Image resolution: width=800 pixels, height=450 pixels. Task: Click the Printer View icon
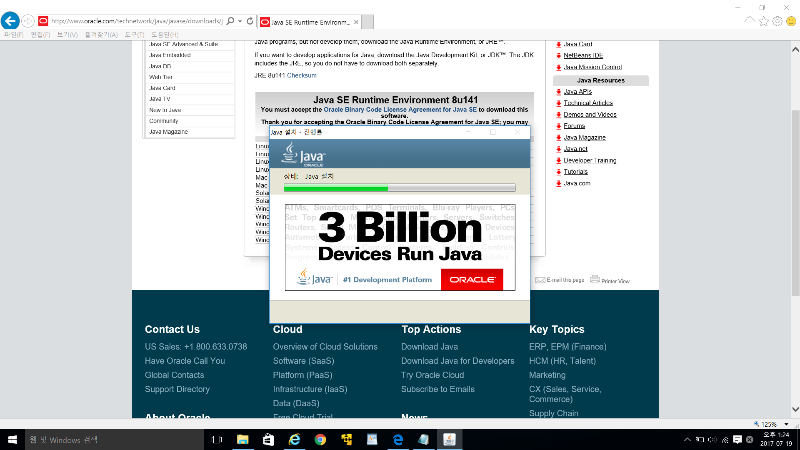pos(595,279)
